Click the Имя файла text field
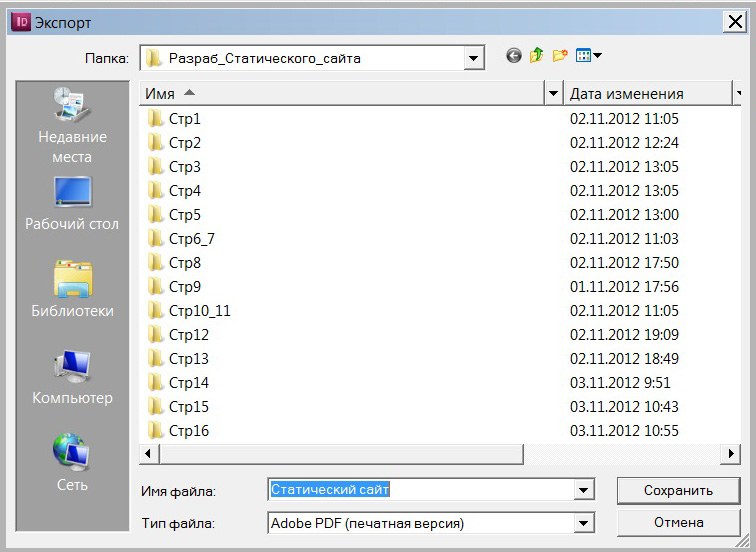The image size is (756, 552). [x=421, y=490]
